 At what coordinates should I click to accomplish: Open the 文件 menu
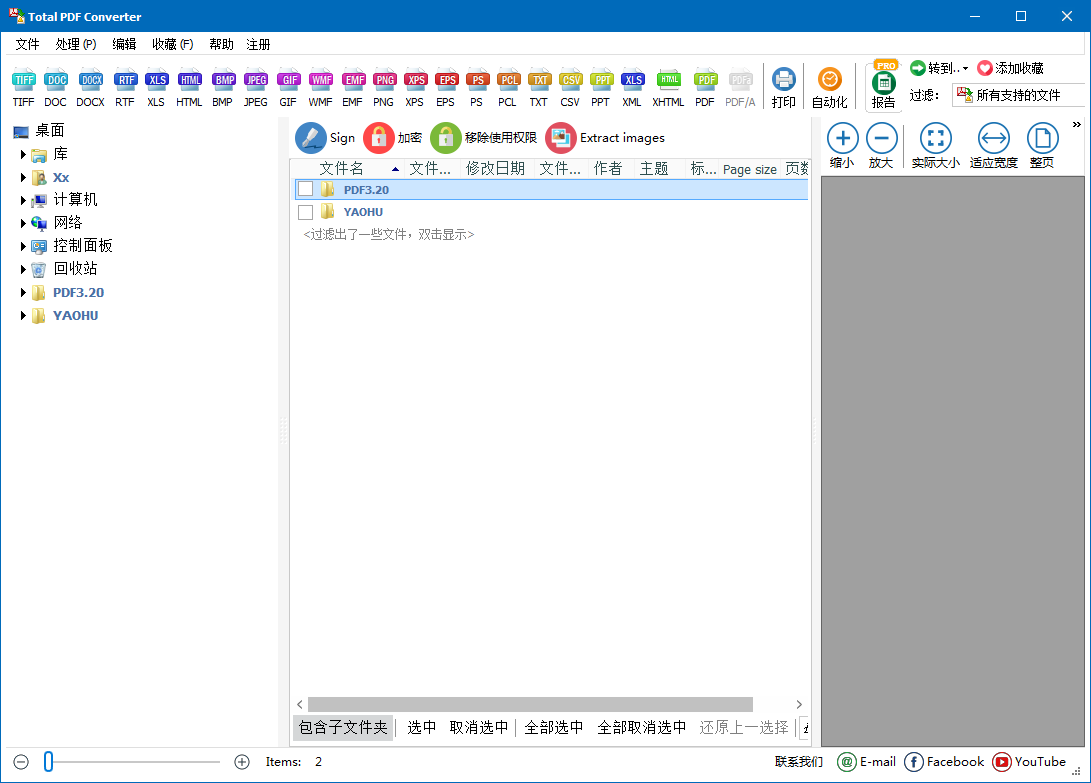click(x=27, y=44)
